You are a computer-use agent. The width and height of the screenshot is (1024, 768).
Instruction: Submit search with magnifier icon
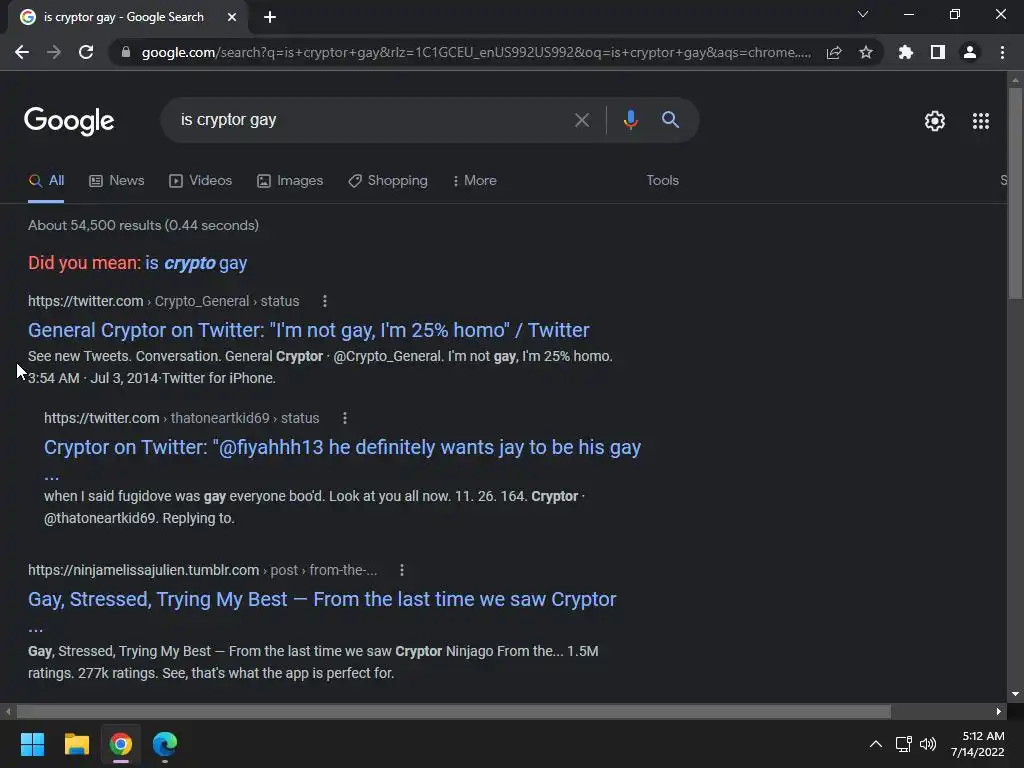[x=670, y=120]
